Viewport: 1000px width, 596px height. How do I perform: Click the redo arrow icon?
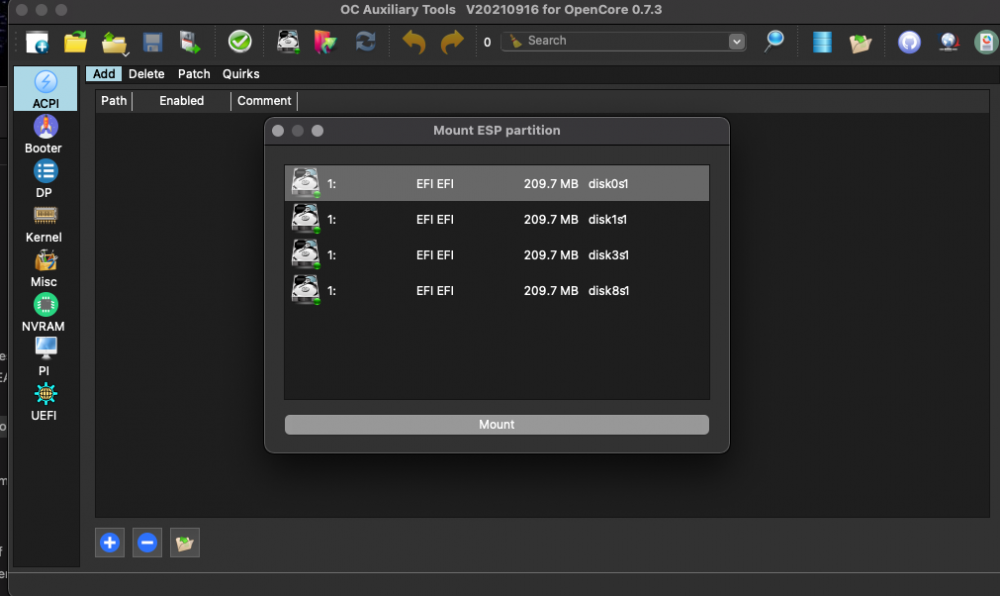[x=452, y=43]
